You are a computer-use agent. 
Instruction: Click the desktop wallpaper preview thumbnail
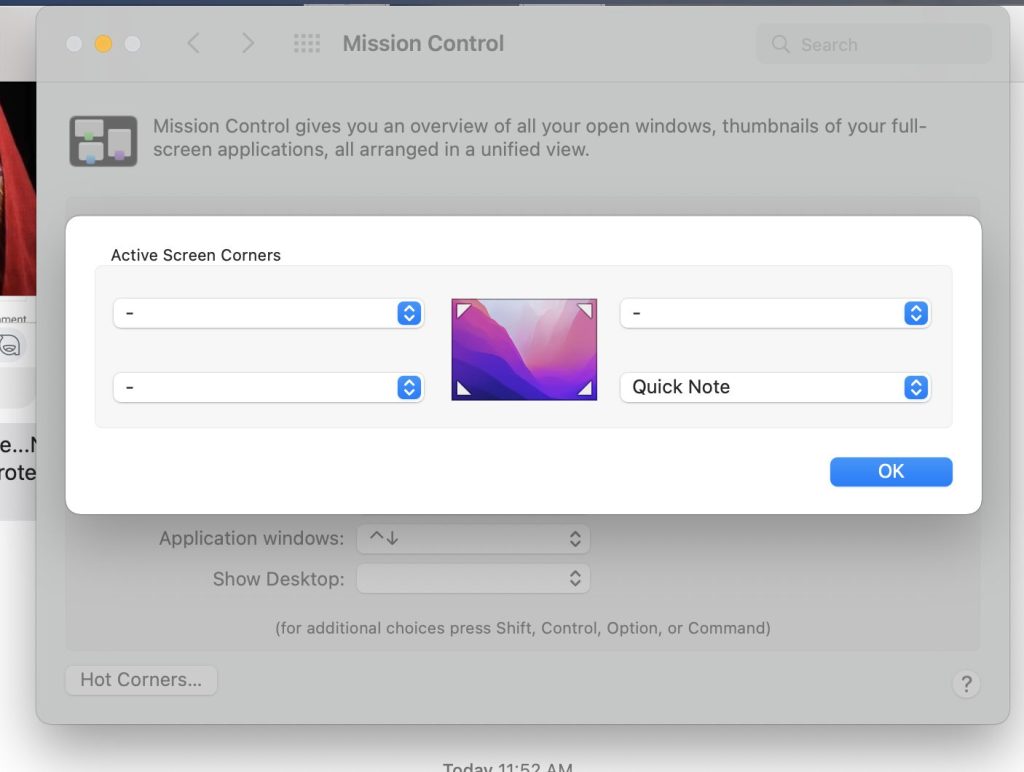524,349
